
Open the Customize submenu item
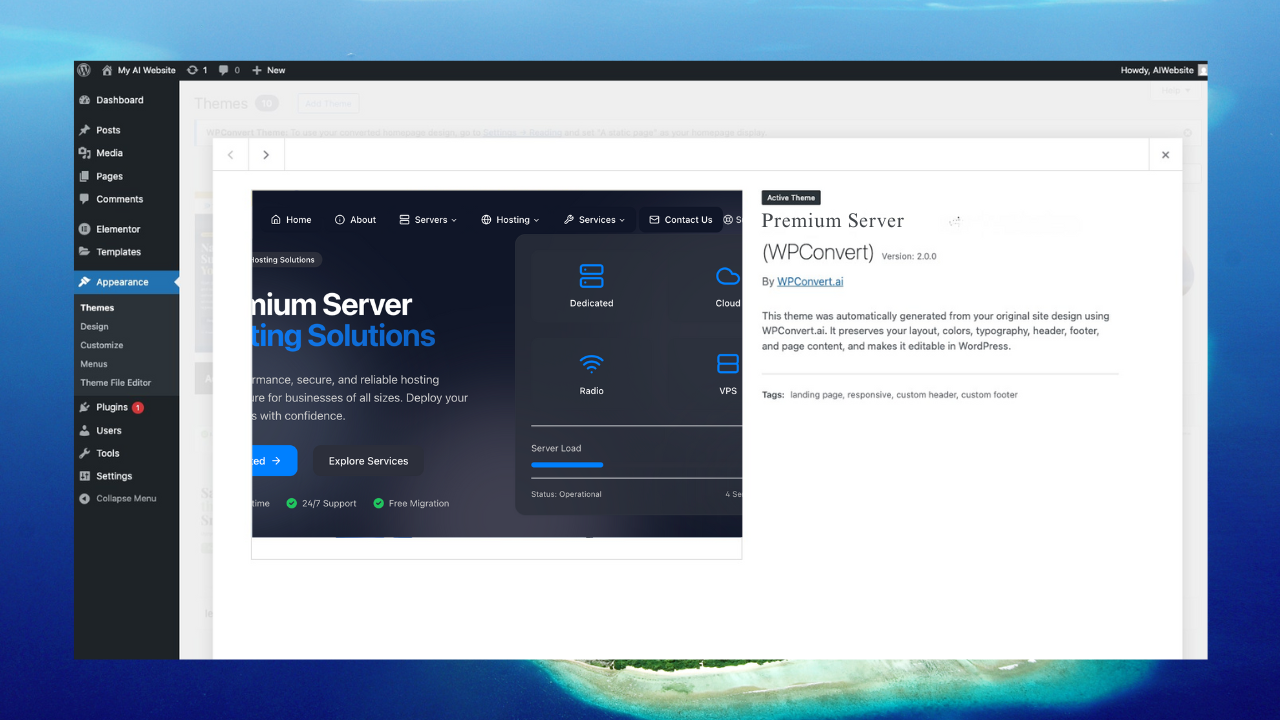(x=102, y=345)
